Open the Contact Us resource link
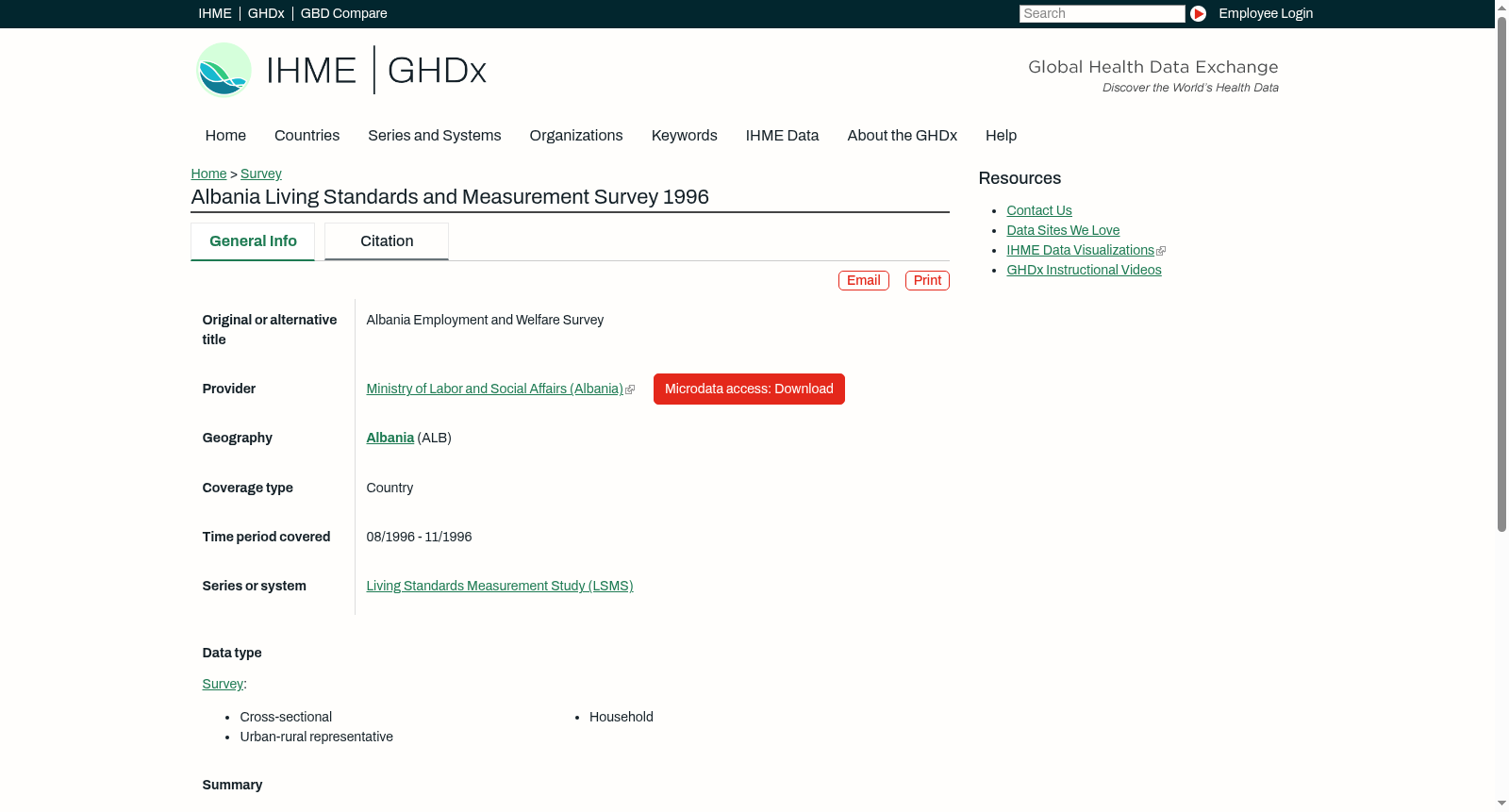Screen dimensions: 1509x812 point(1039,210)
